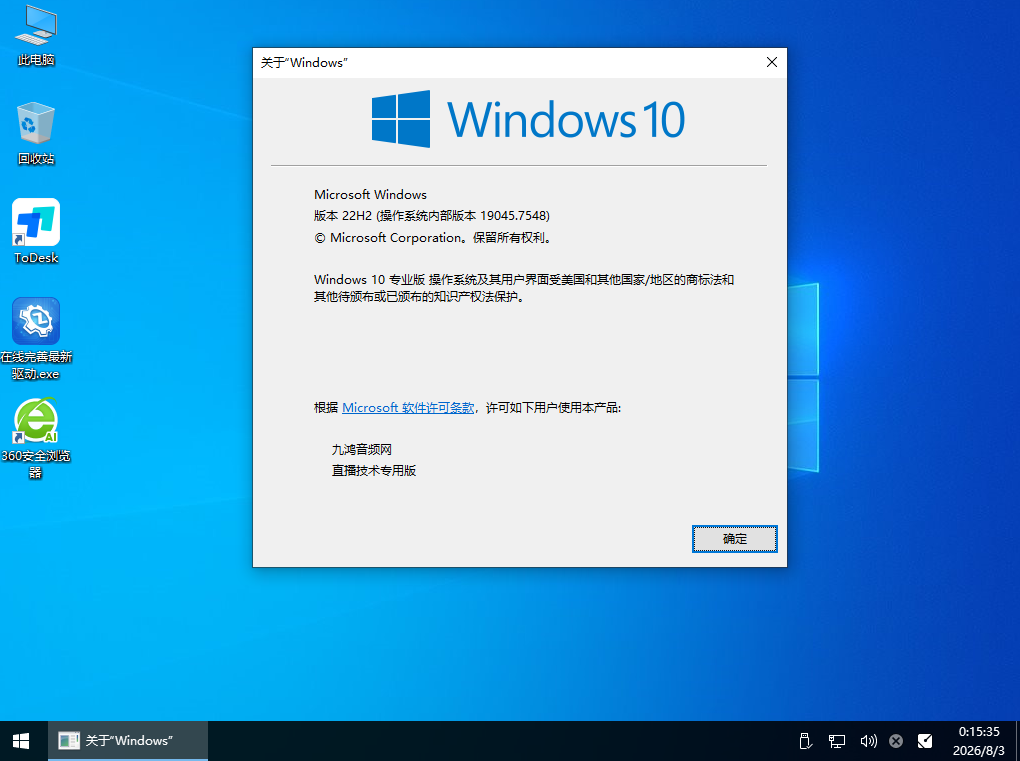Select the 在线完善最新驱动.exe icon
This screenshot has width=1020, height=761.
coord(36,338)
